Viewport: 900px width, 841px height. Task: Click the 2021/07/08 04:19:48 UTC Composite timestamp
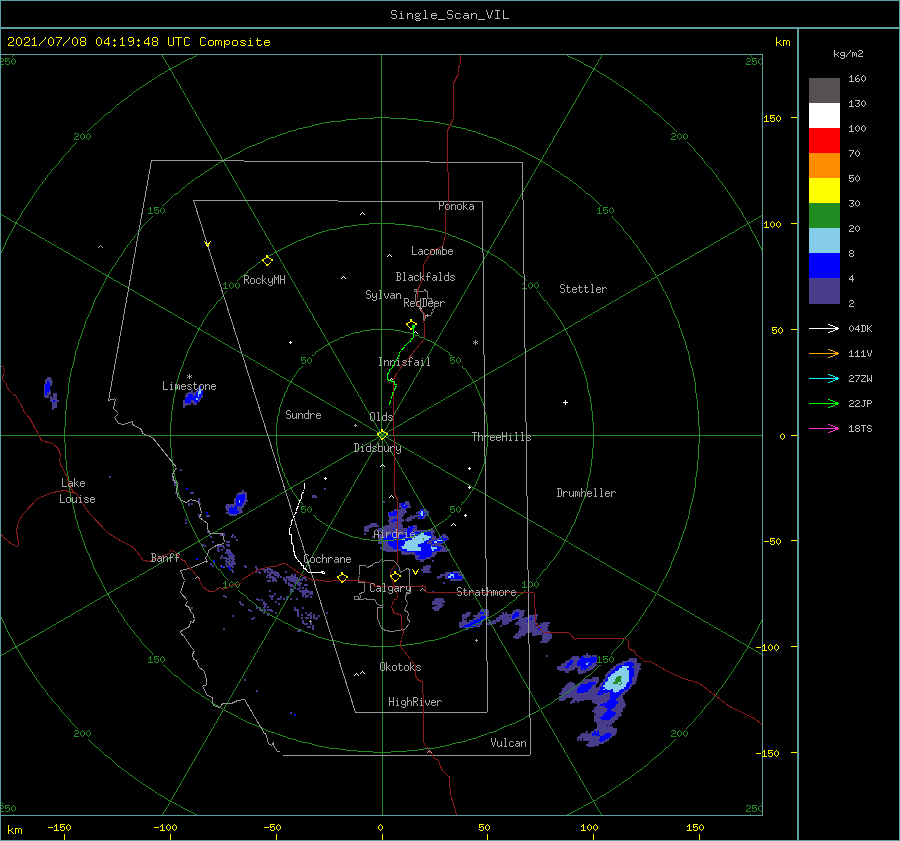tap(138, 42)
